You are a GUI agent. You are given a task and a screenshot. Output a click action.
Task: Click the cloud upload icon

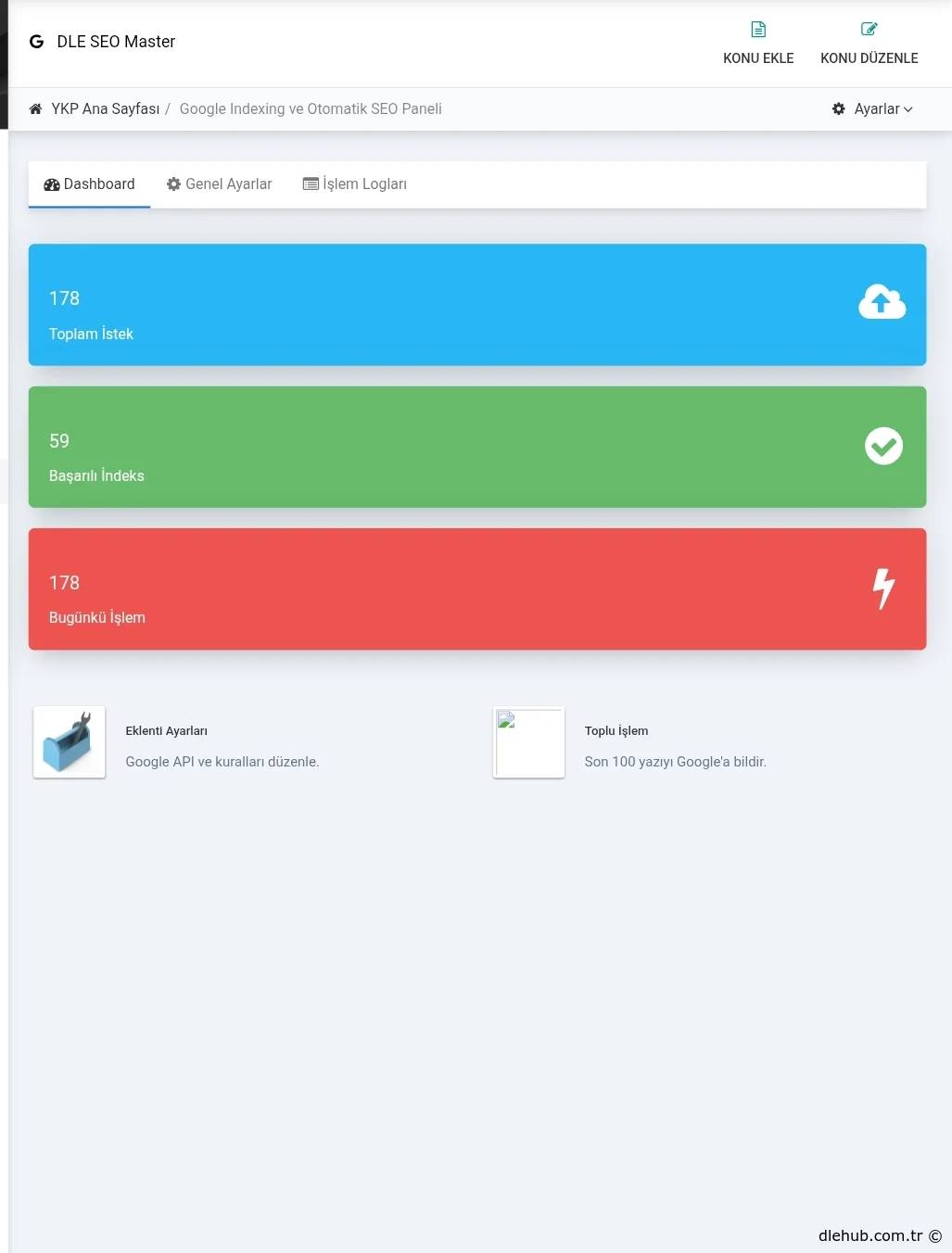(882, 302)
